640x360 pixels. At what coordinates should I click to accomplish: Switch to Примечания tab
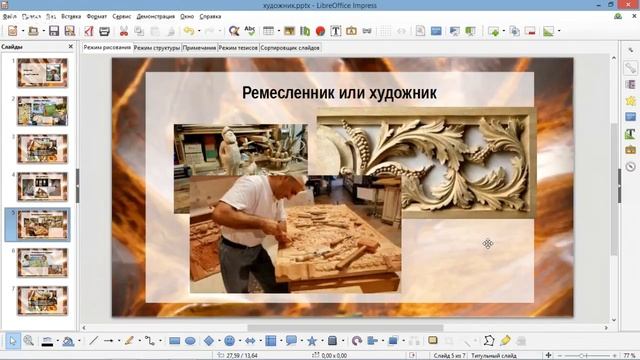pyautogui.click(x=199, y=48)
